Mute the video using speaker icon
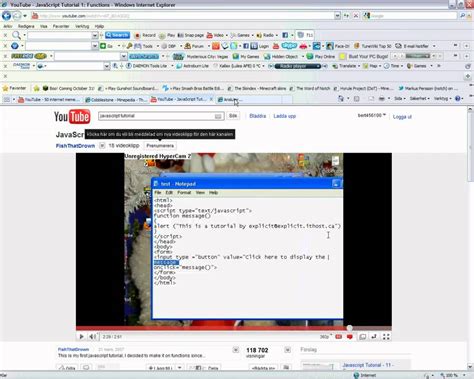 93,337
